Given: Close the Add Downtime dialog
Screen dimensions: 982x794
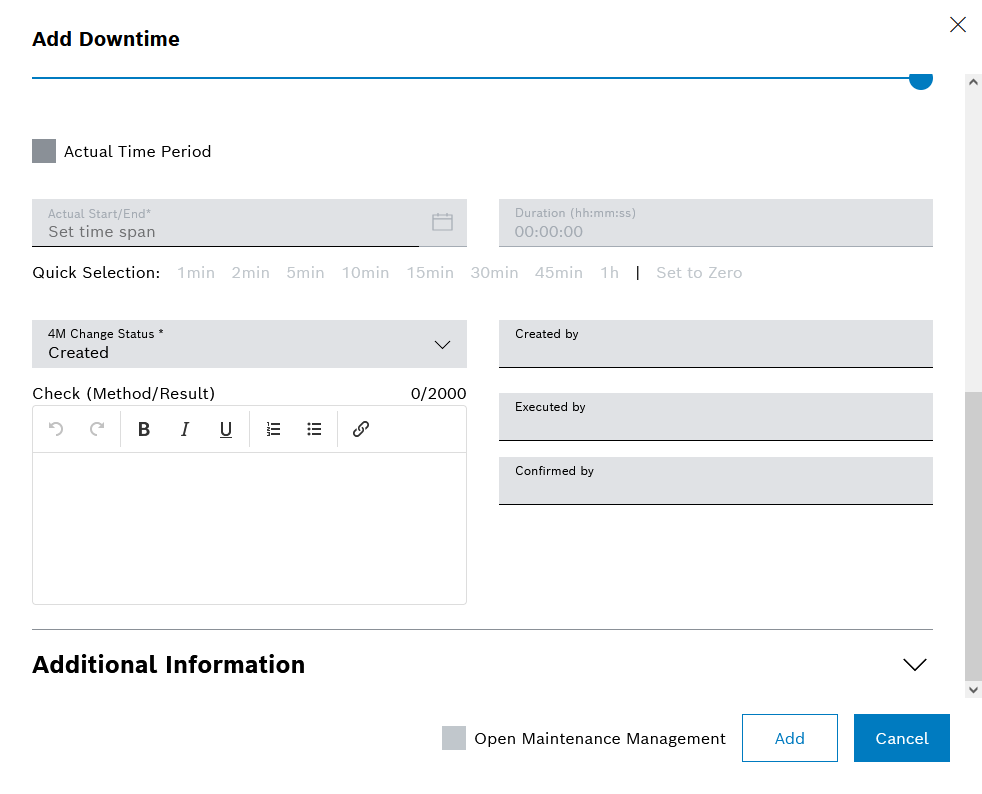Looking at the screenshot, I should pyautogui.click(x=957, y=25).
